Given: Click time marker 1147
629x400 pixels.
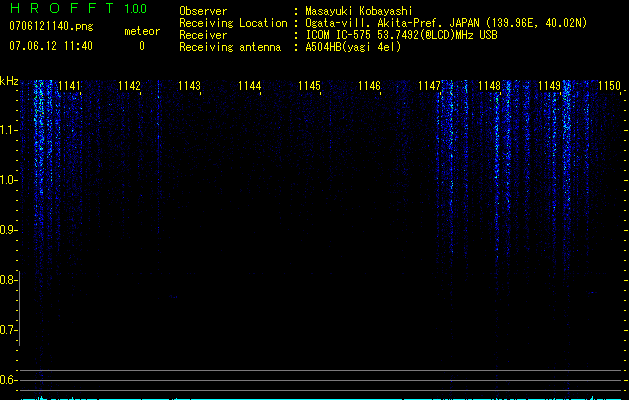Looking at the screenshot, I should coord(429,86).
